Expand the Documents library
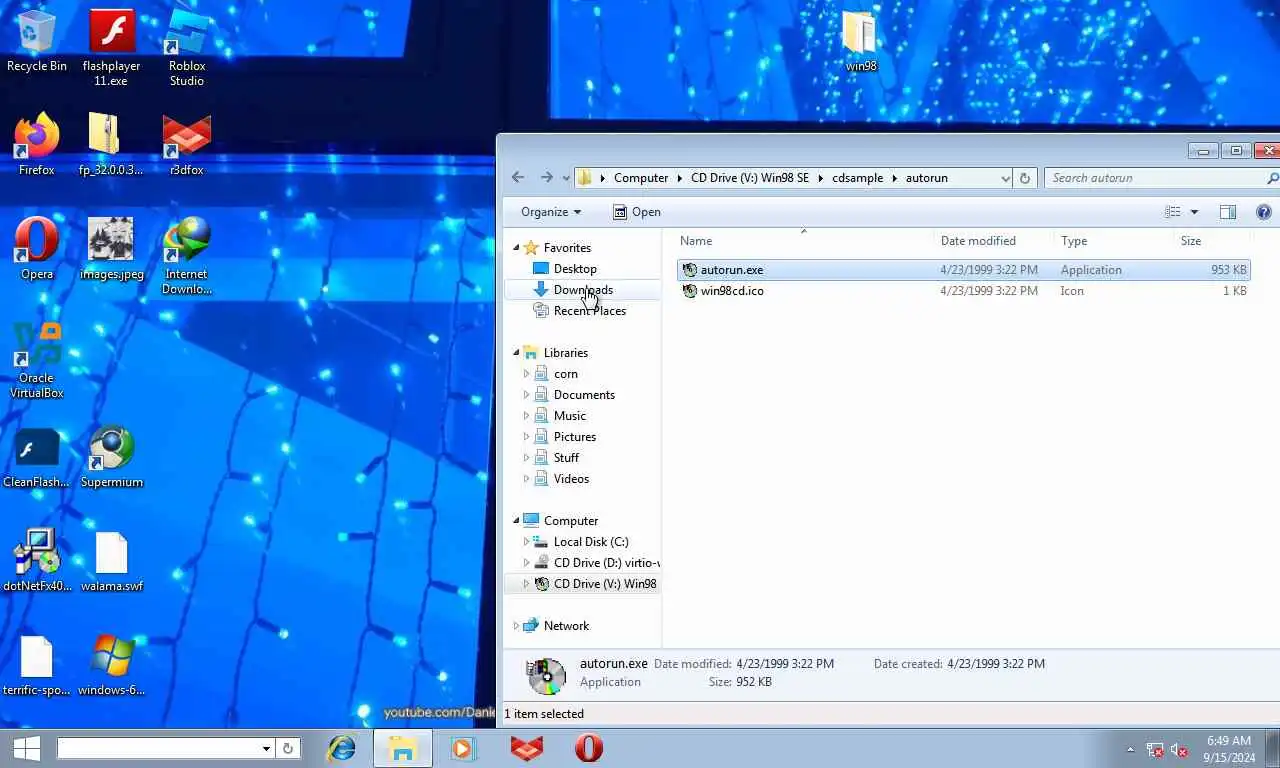This screenshot has height=768, width=1280. click(526, 395)
